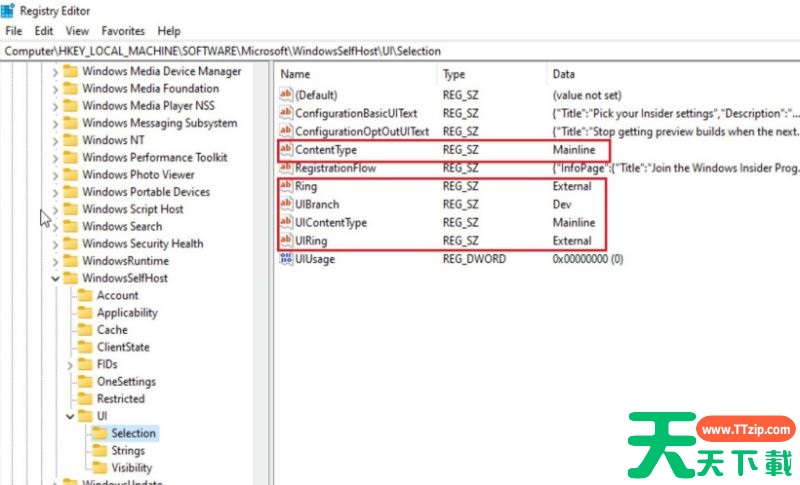
Task: Click the Restricted key folder icon
Action: coord(85,399)
